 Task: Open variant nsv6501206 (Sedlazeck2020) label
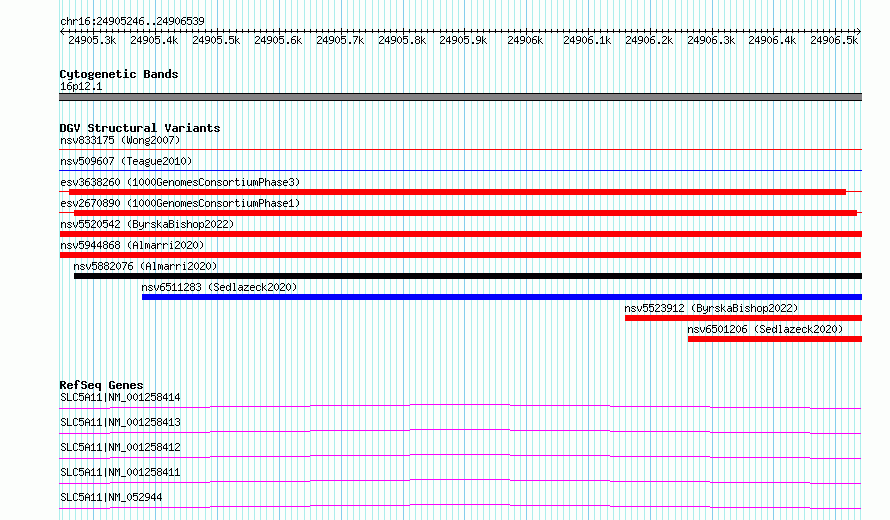pos(765,329)
